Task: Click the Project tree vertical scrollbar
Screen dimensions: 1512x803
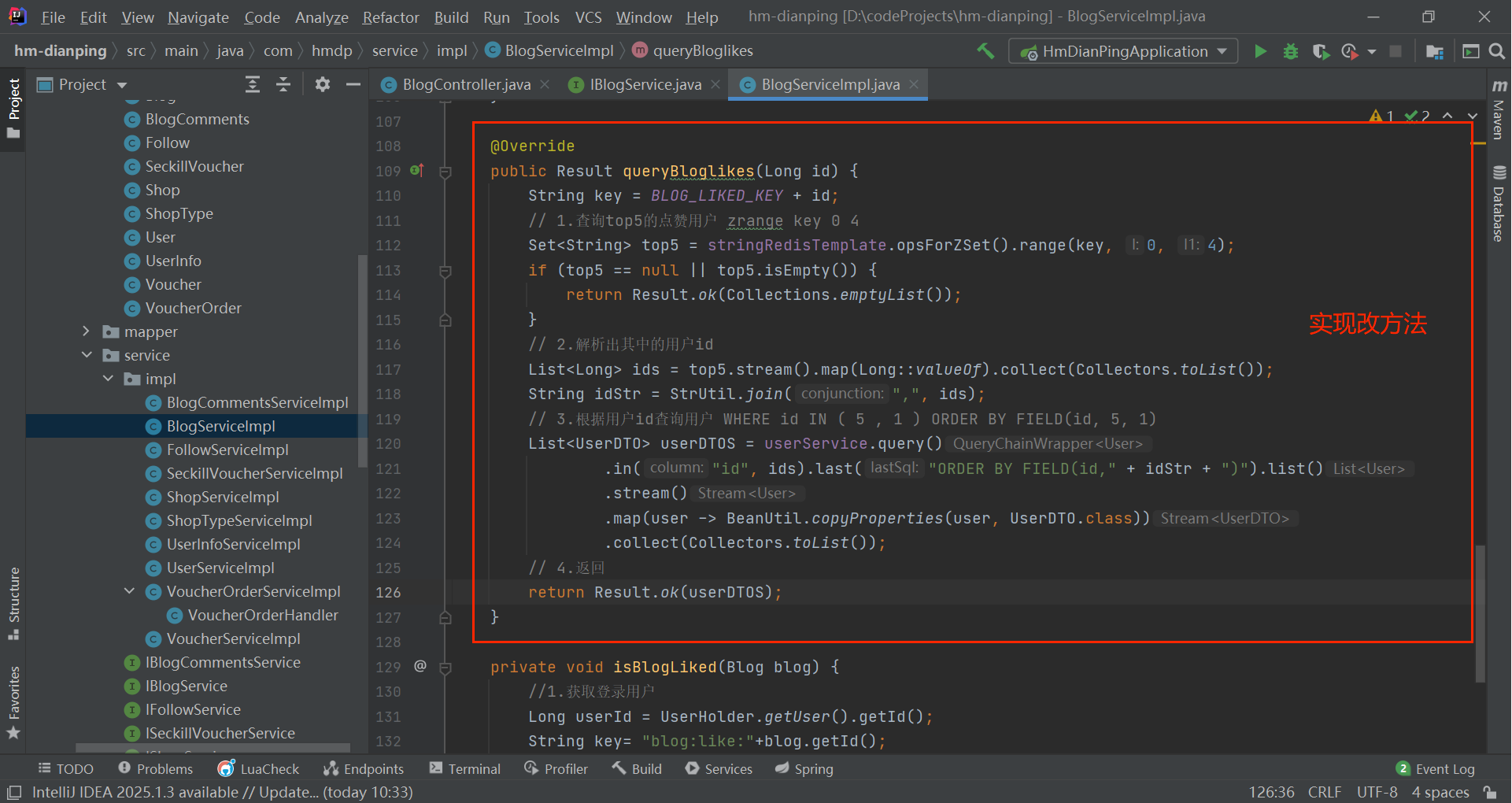Action: point(363,361)
